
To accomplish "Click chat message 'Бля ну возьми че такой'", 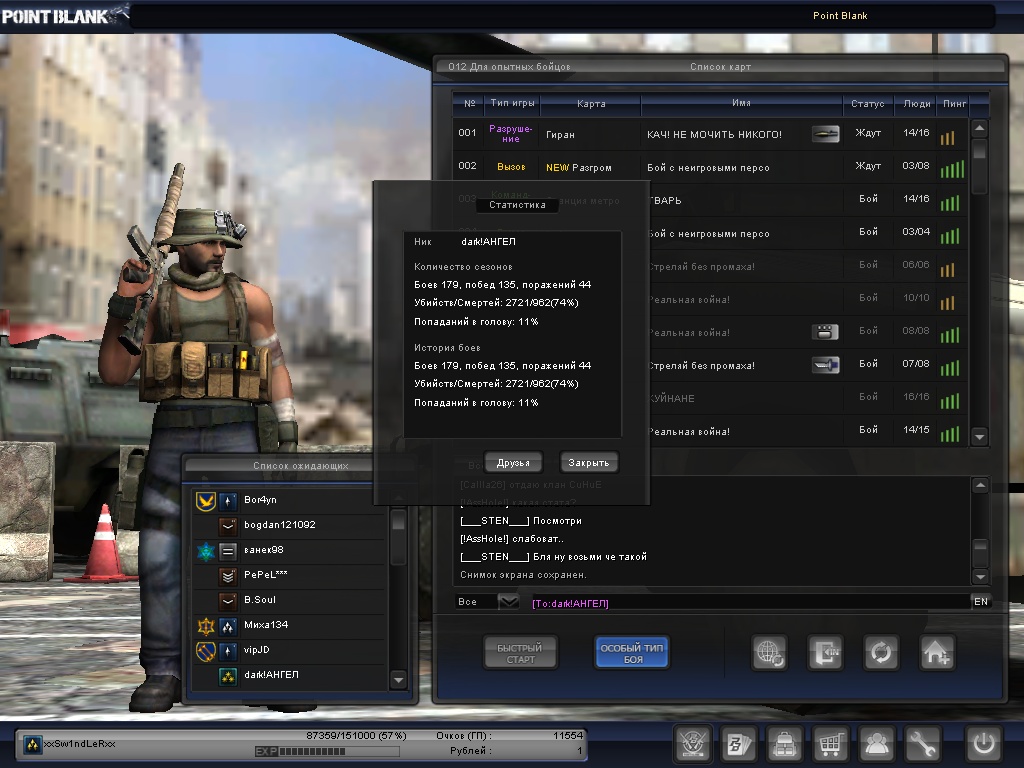I will pyautogui.click(x=590, y=556).
